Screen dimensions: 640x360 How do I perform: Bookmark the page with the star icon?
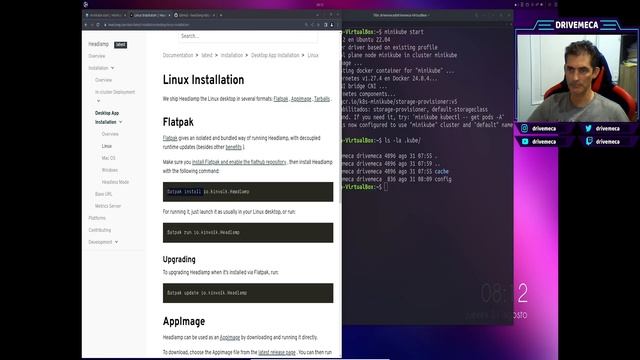click(318, 25)
